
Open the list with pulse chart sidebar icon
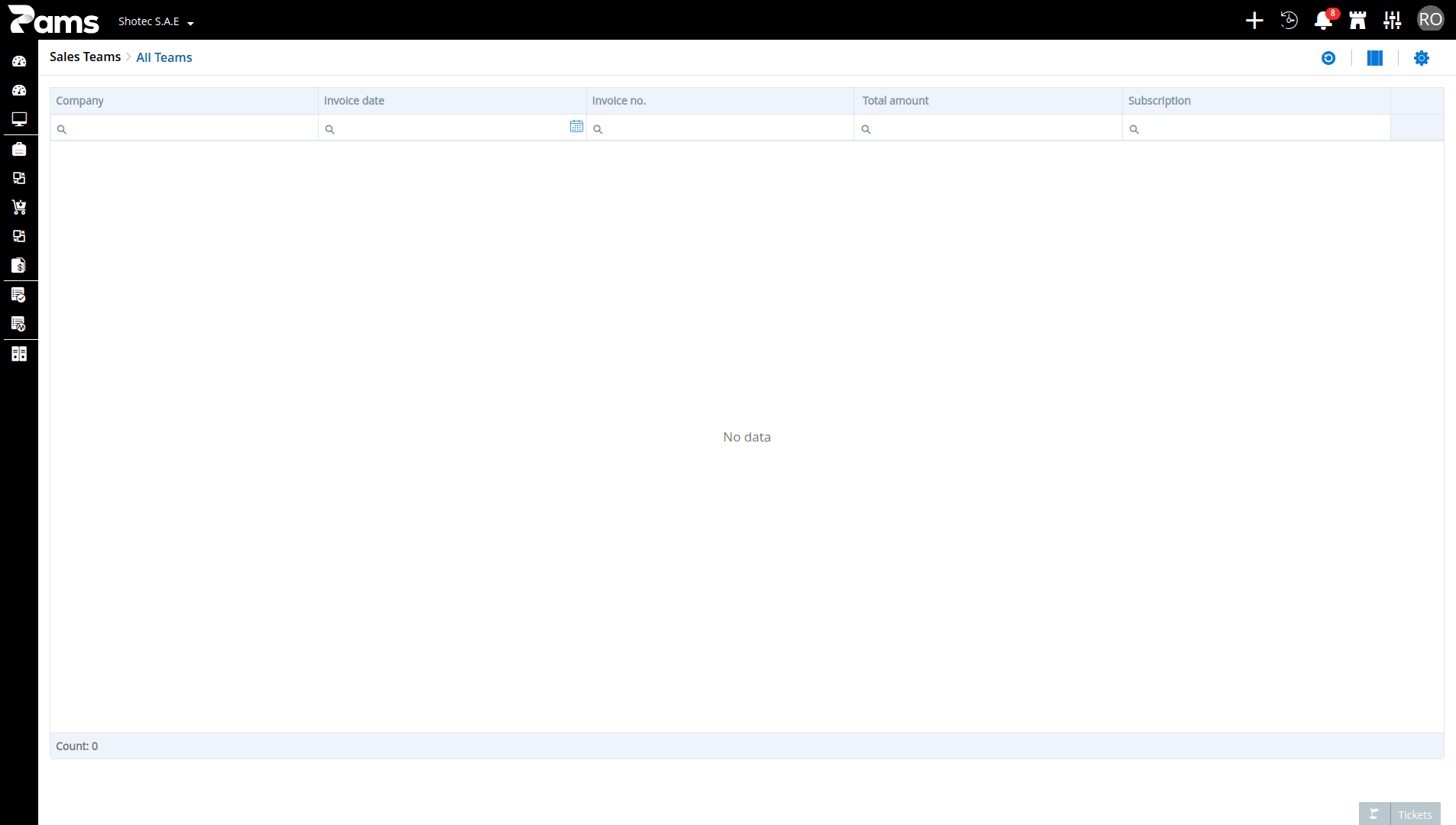pyautogui.click(x=19, y=324)
